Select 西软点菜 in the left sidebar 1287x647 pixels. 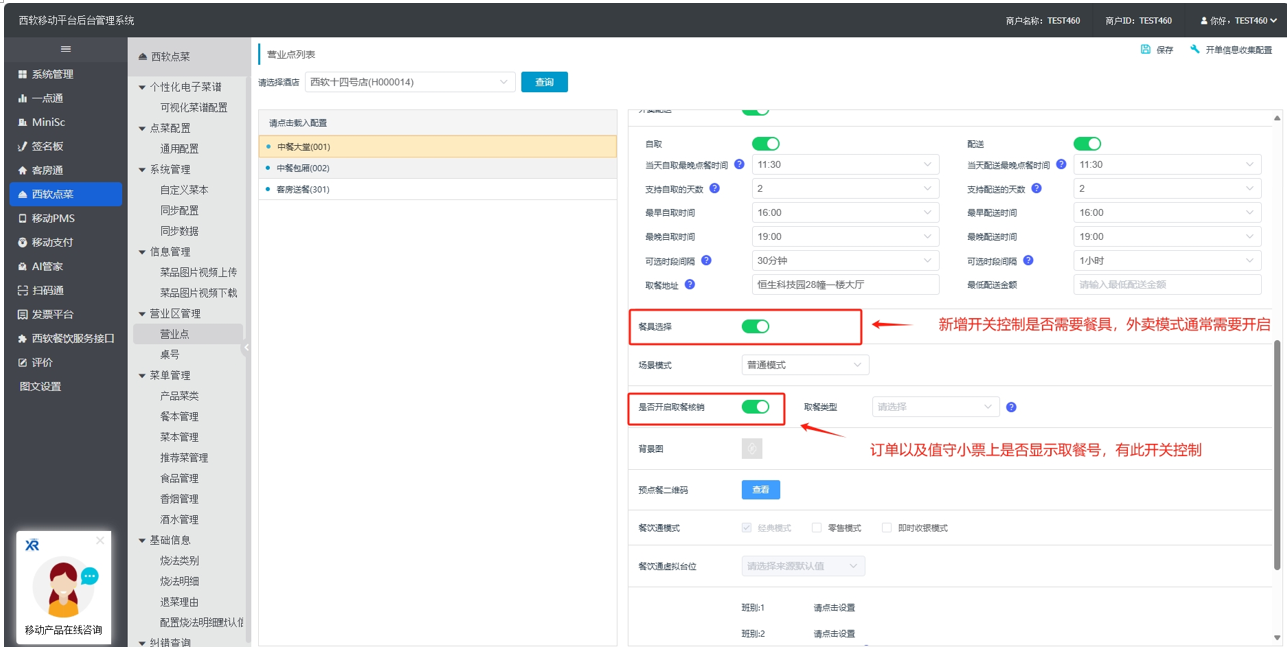pos(65,194)
